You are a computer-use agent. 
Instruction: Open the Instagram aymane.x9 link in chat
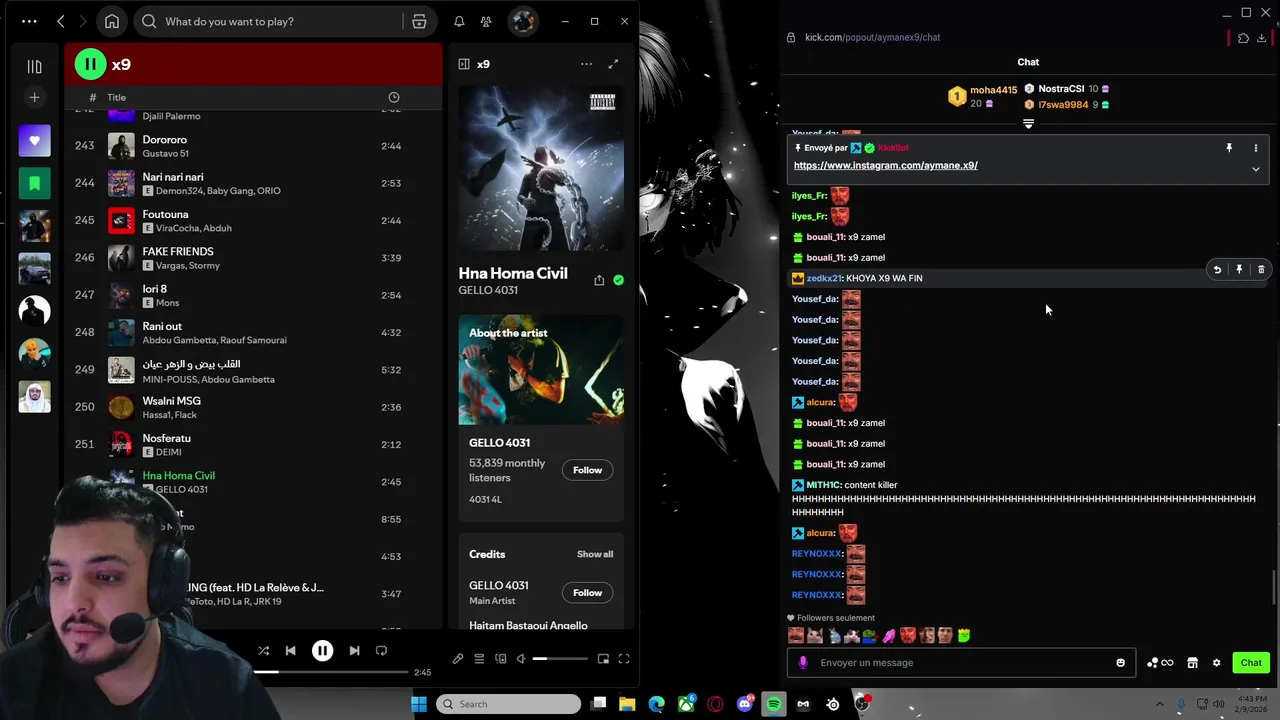[x=885, y=166]
